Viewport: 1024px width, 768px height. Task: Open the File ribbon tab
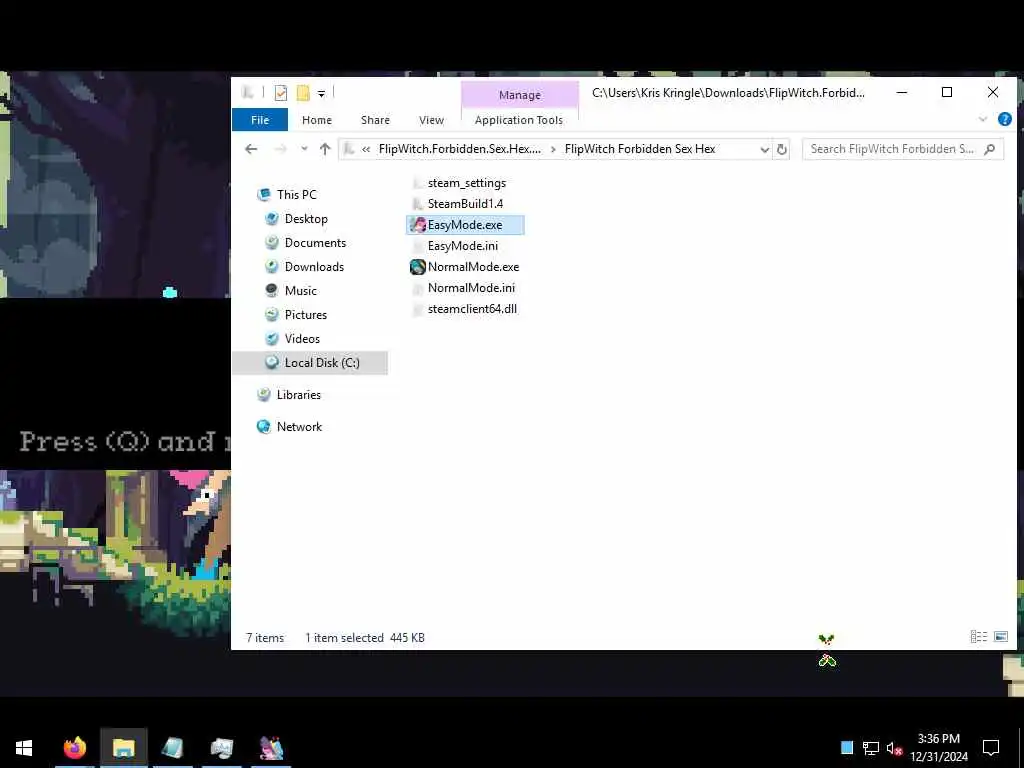tap(260, 120)
